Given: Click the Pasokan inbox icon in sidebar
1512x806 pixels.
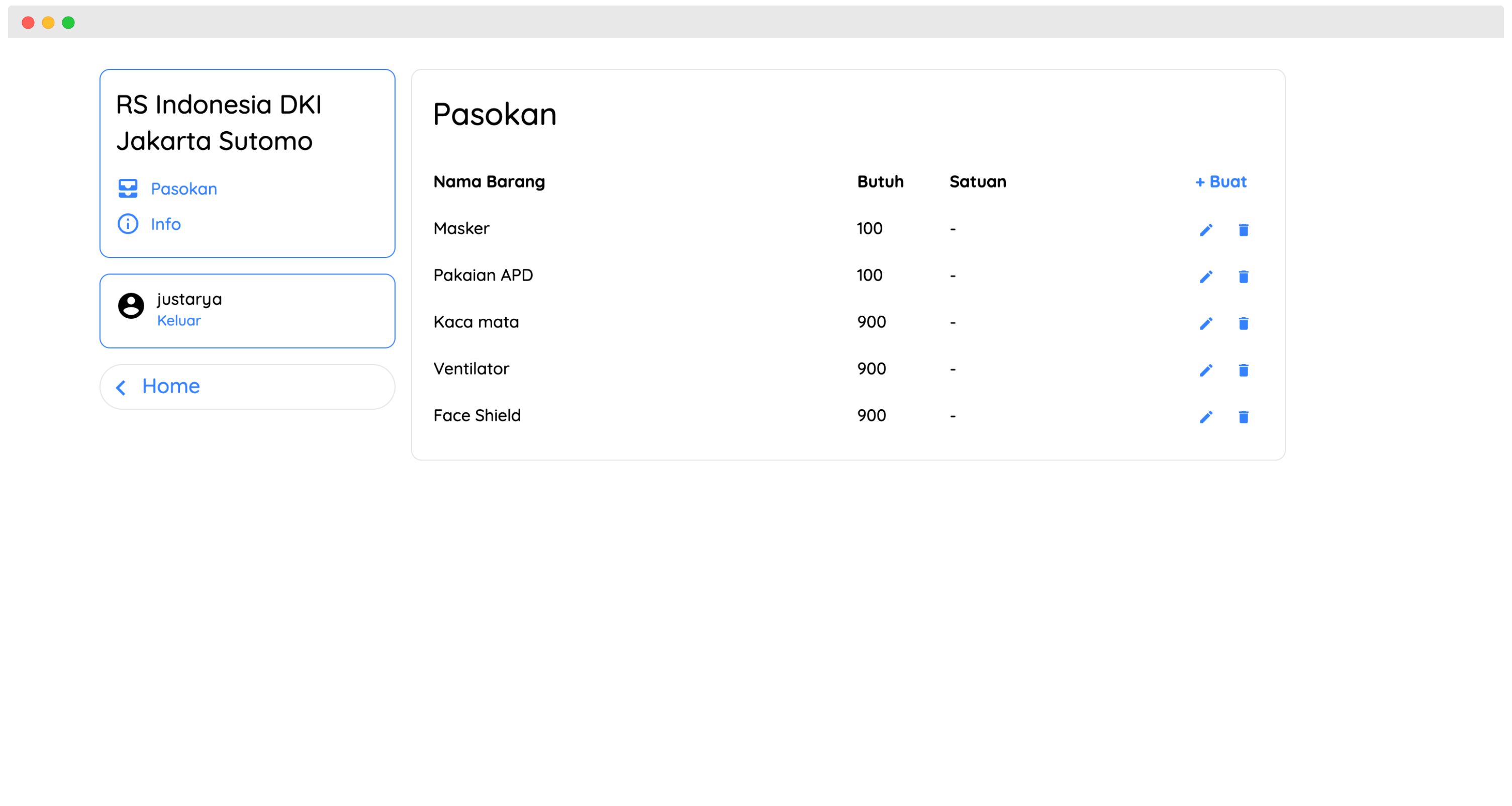Looking at the screenshot, I should [x=128, y=189].
